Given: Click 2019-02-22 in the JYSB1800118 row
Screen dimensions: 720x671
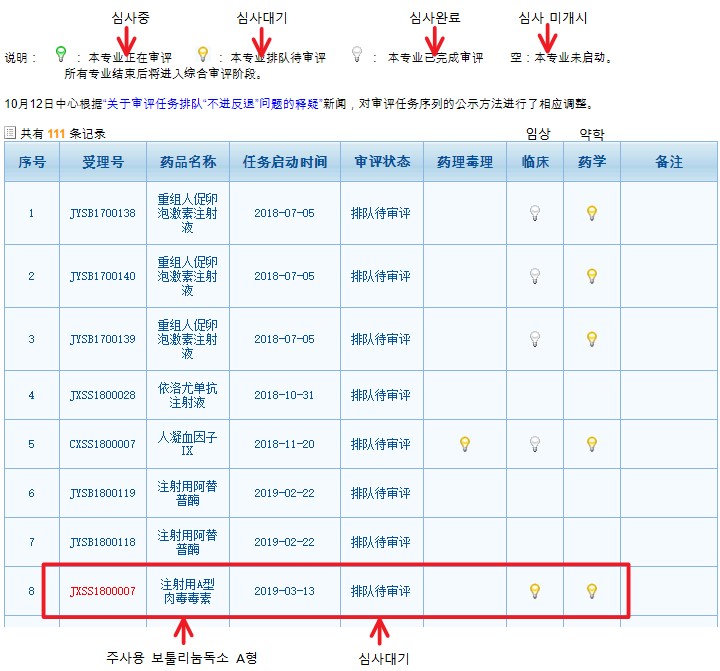Looking at the screenshot, I should 284,542.
